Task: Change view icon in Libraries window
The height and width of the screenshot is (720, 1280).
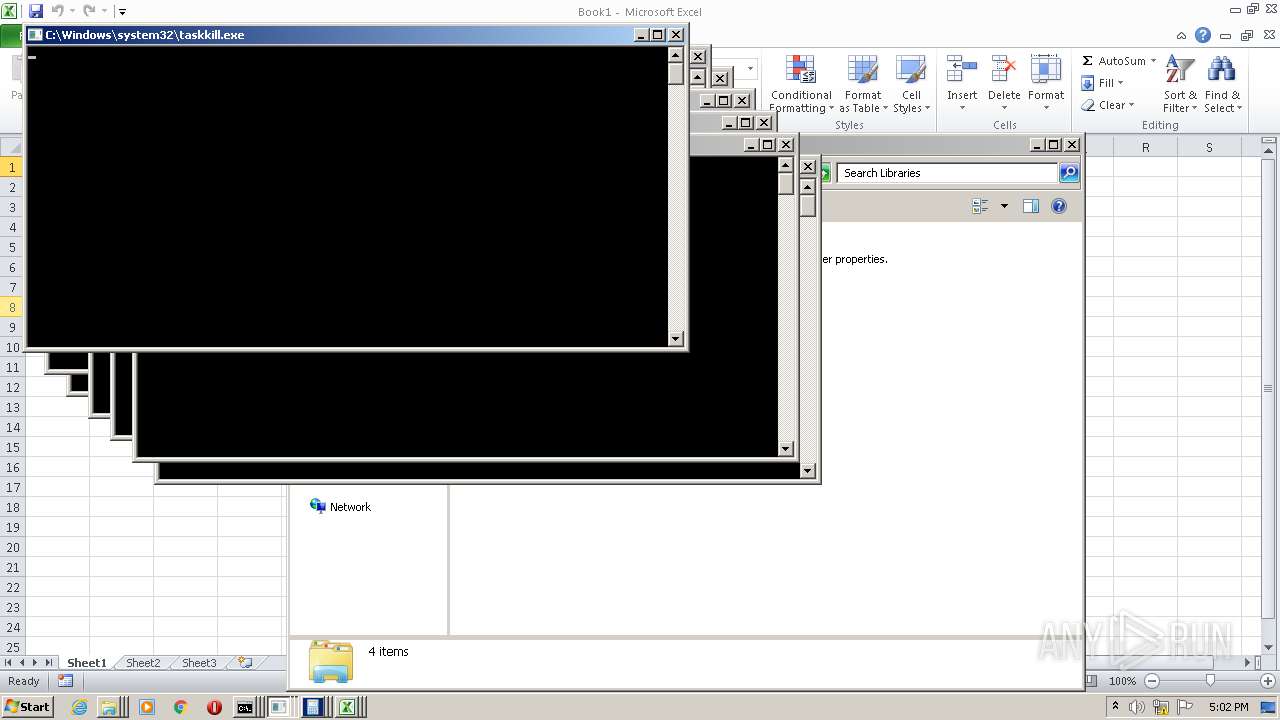Action: 980,206
